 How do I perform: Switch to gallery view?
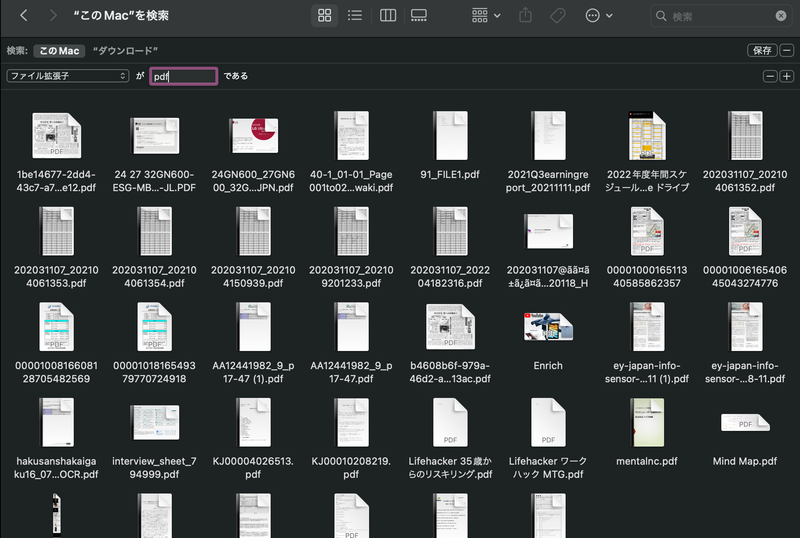click(x=419, y=15)
